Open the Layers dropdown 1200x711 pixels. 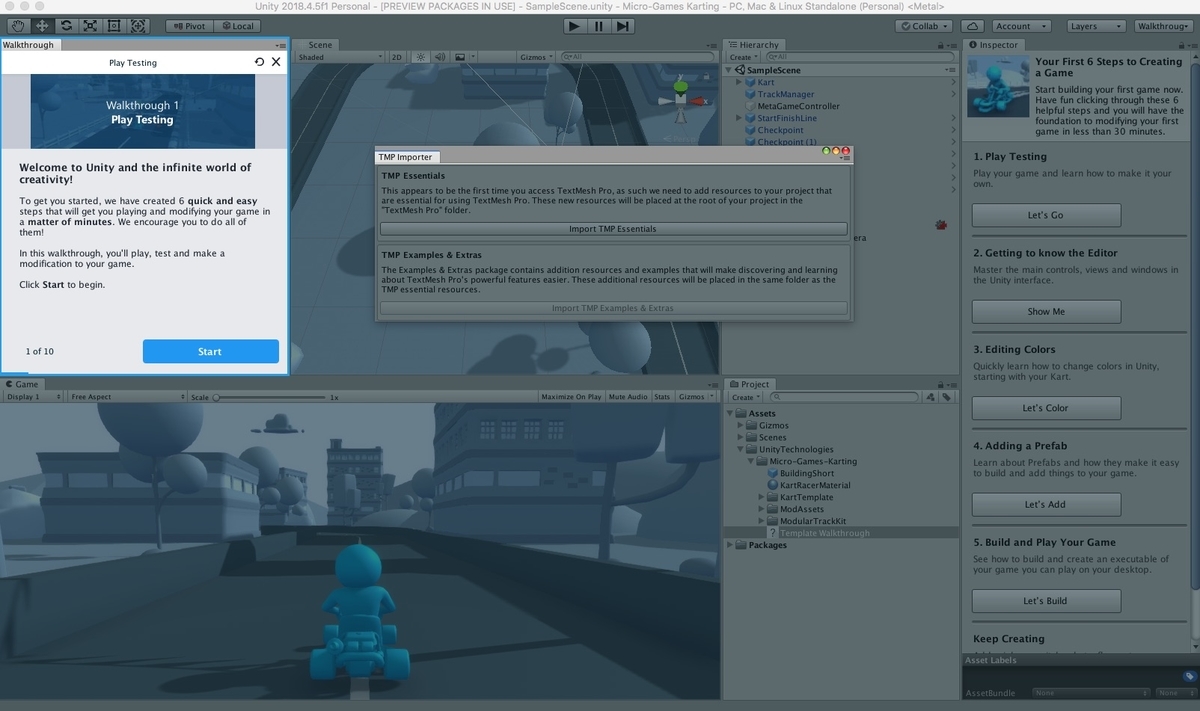pos(1094,26)
